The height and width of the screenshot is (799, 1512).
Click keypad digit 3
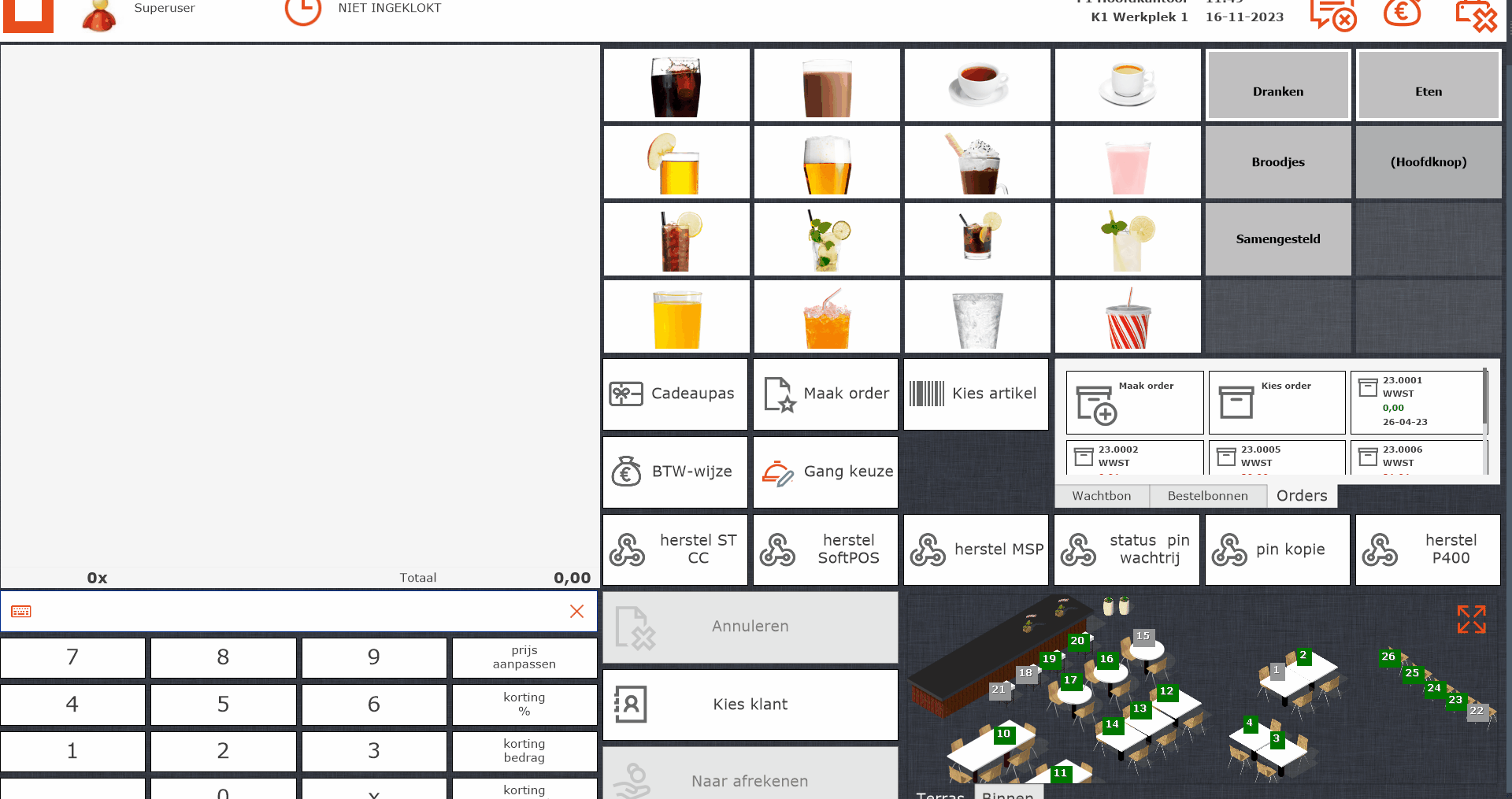coord(374,751)
